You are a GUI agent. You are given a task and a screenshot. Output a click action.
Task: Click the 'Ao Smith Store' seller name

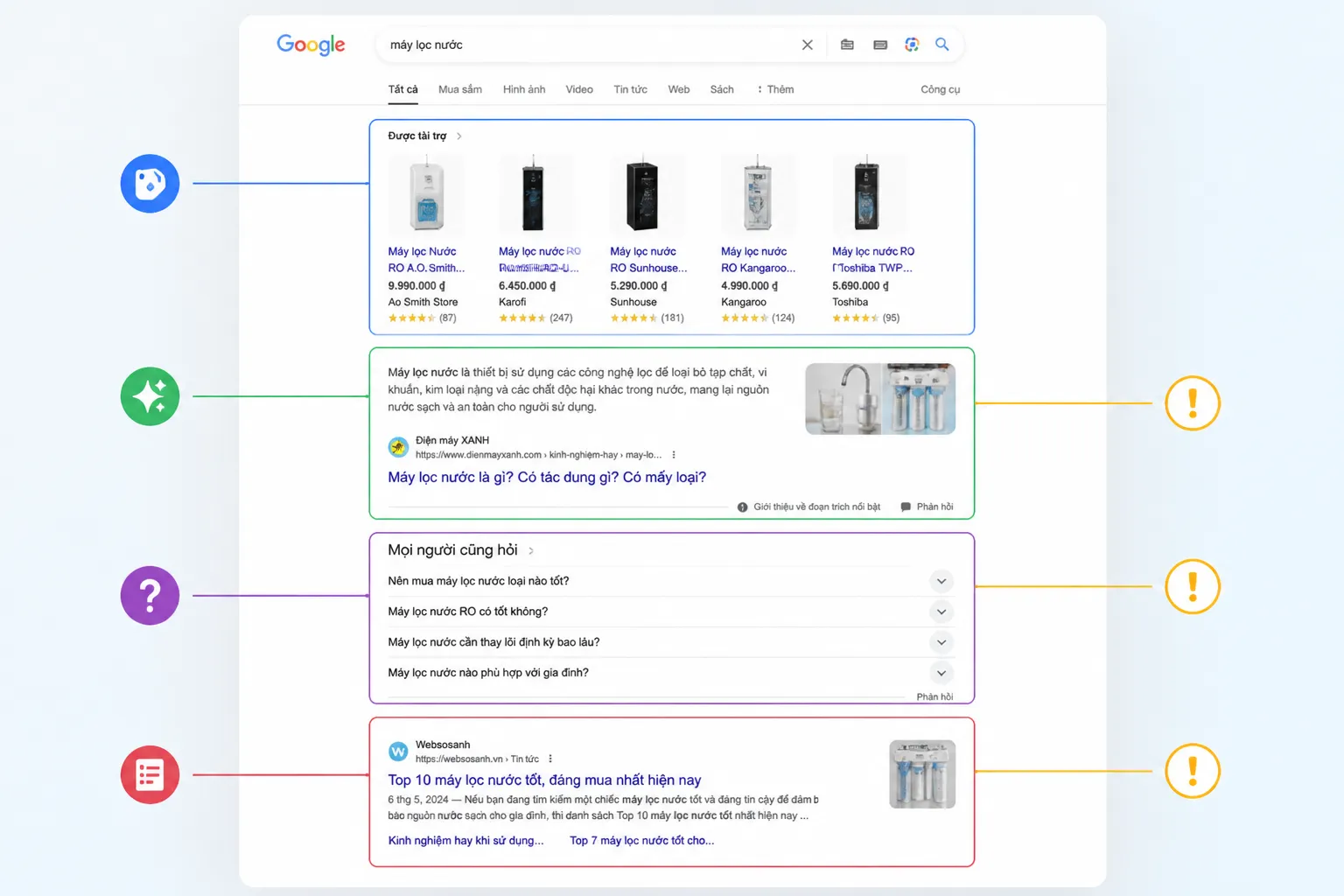pos(423,302)
